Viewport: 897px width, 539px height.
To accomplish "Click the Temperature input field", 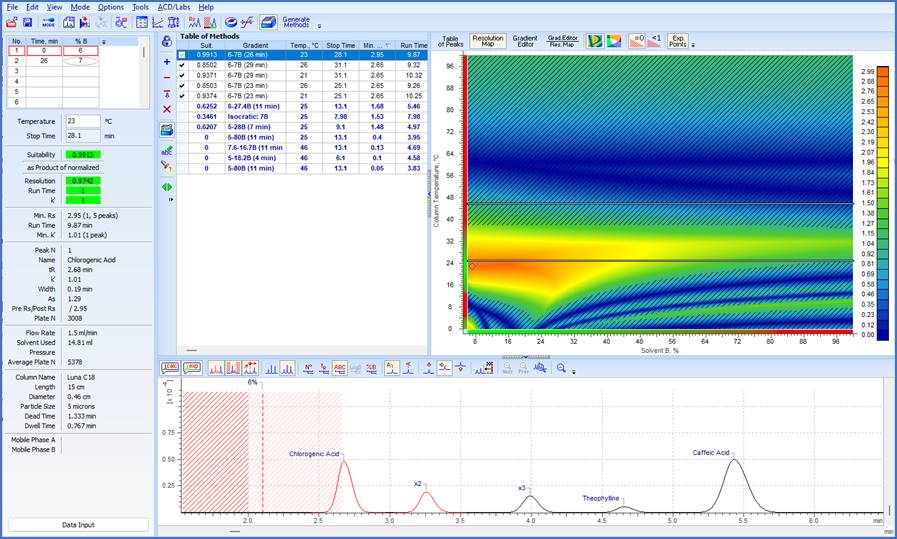I will click(x=84, y=121).
